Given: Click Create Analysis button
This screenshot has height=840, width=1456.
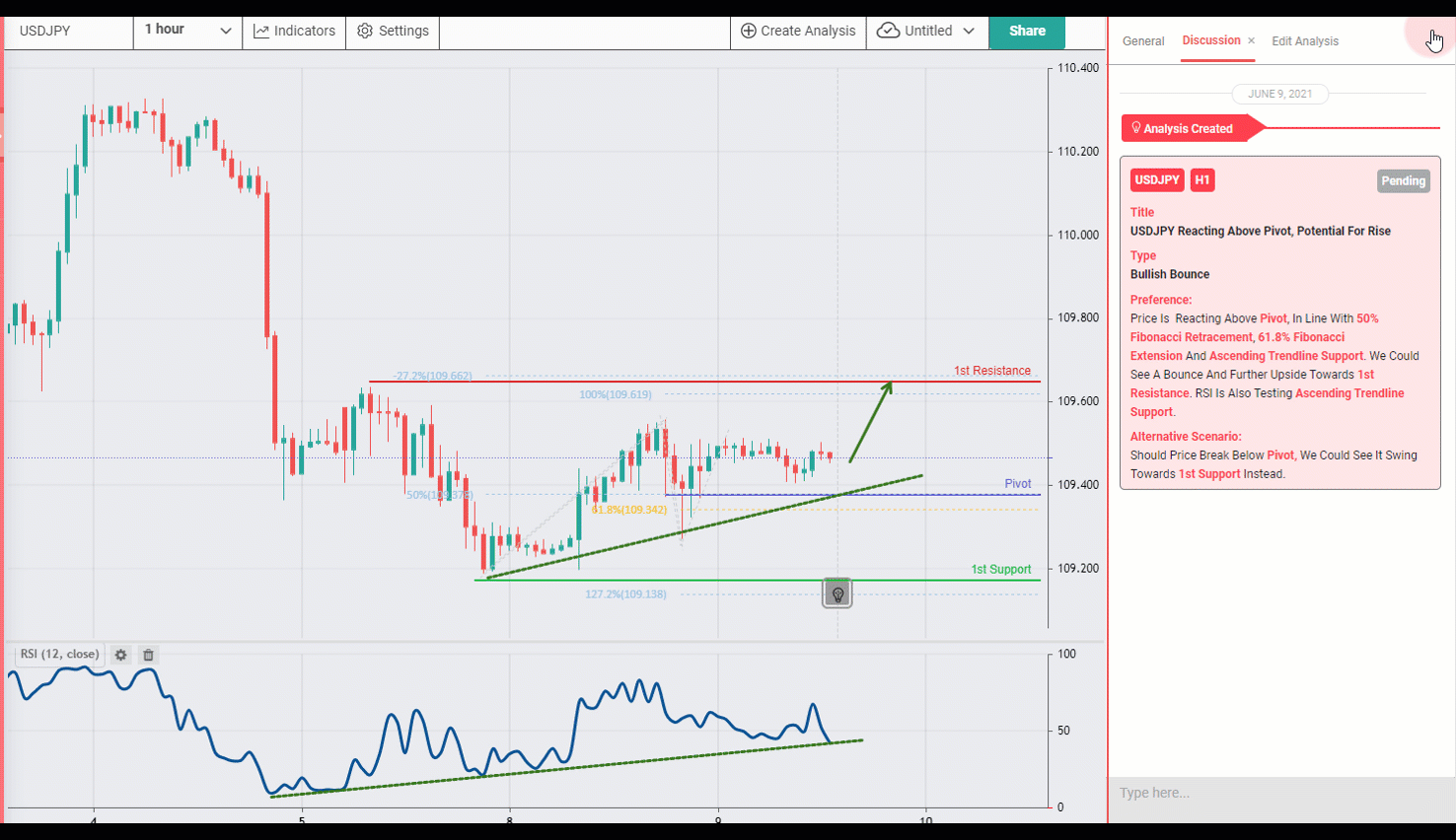Looking at the screenshot, I should [x=798, y=31].
